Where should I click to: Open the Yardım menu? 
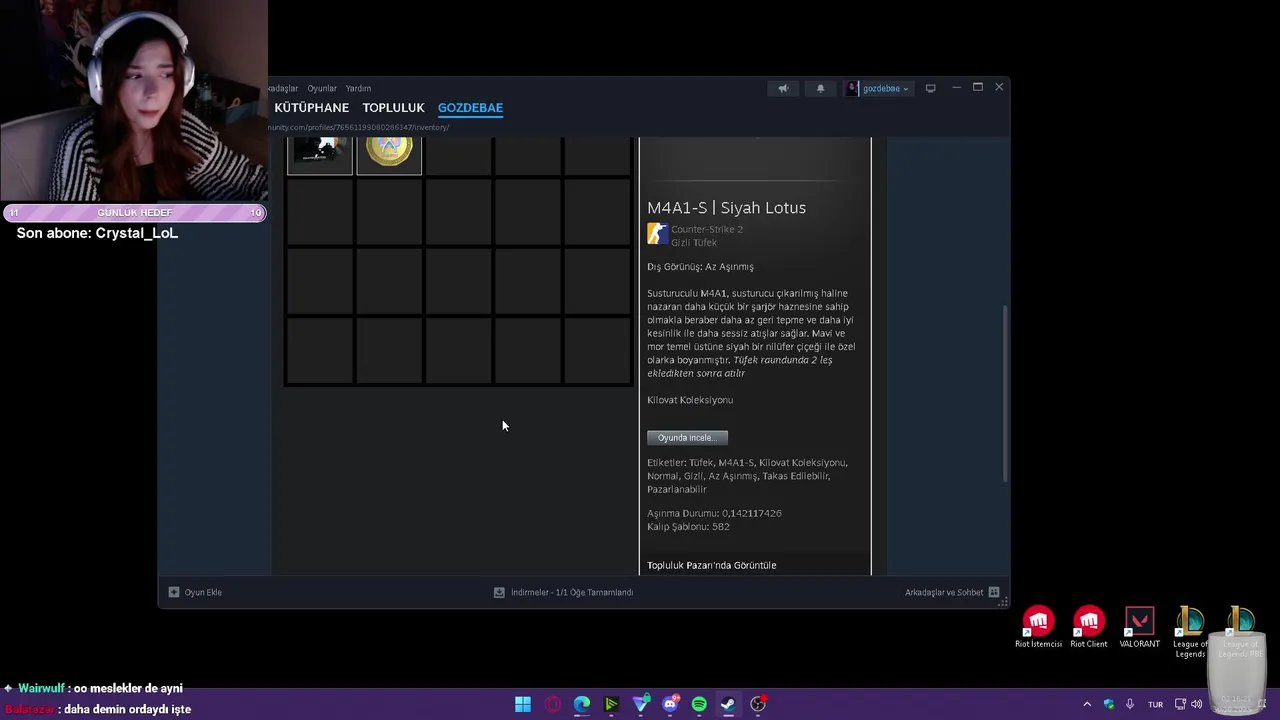pyautogui.click(x=358, y=88)
